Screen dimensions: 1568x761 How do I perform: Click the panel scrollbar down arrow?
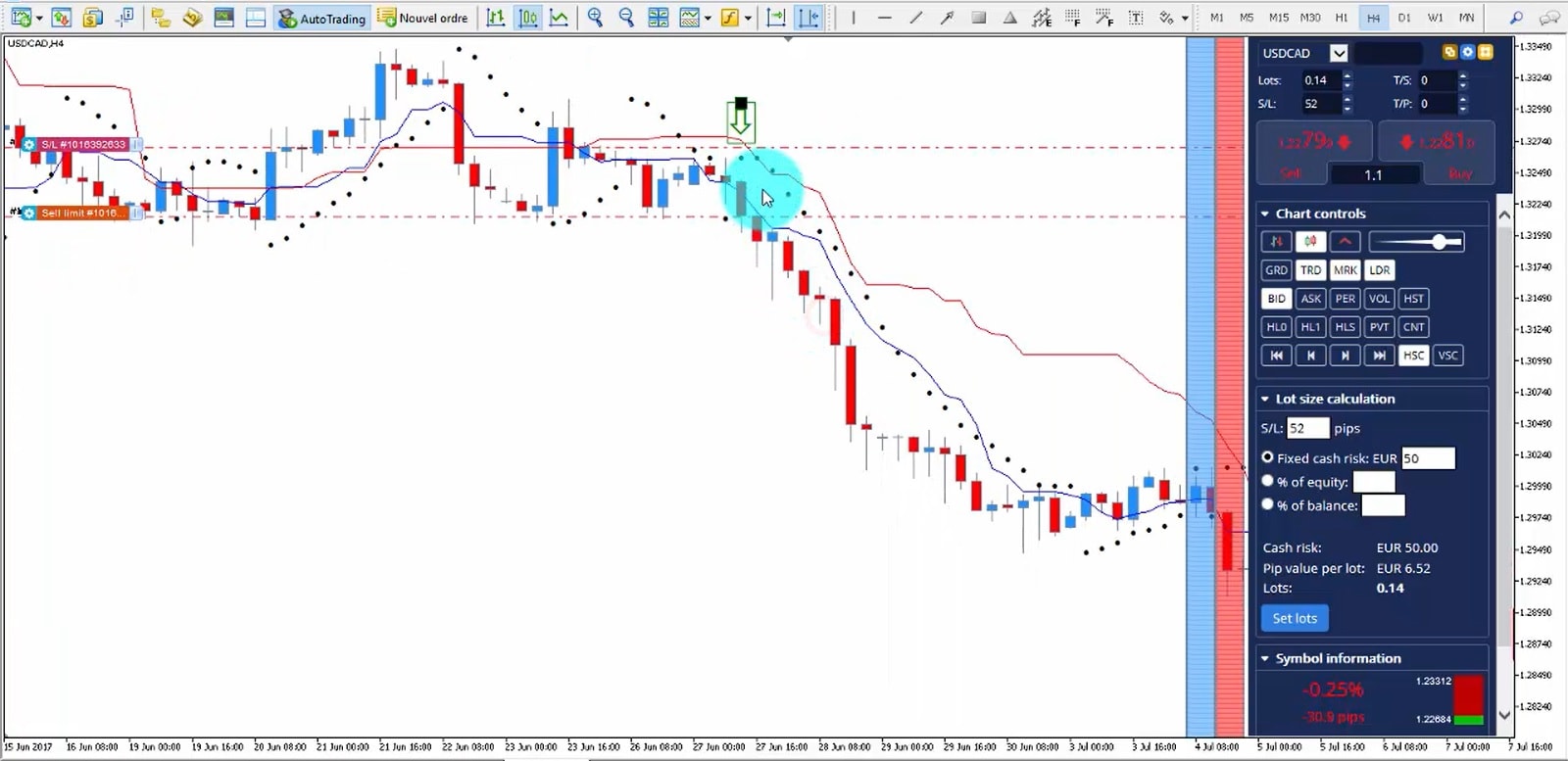(1505, 715)
